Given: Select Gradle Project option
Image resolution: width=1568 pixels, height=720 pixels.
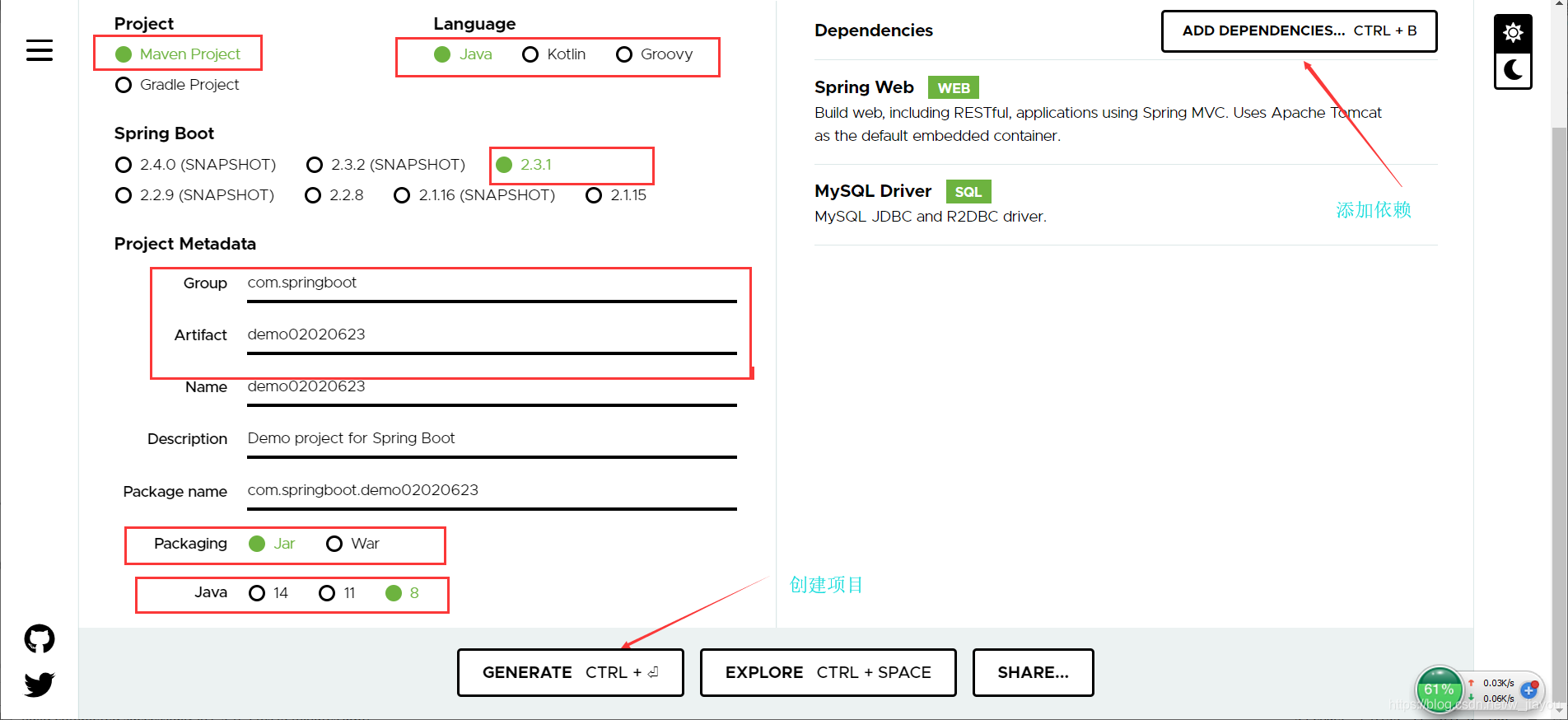Looking at the screenshot, I should [177, 85].
